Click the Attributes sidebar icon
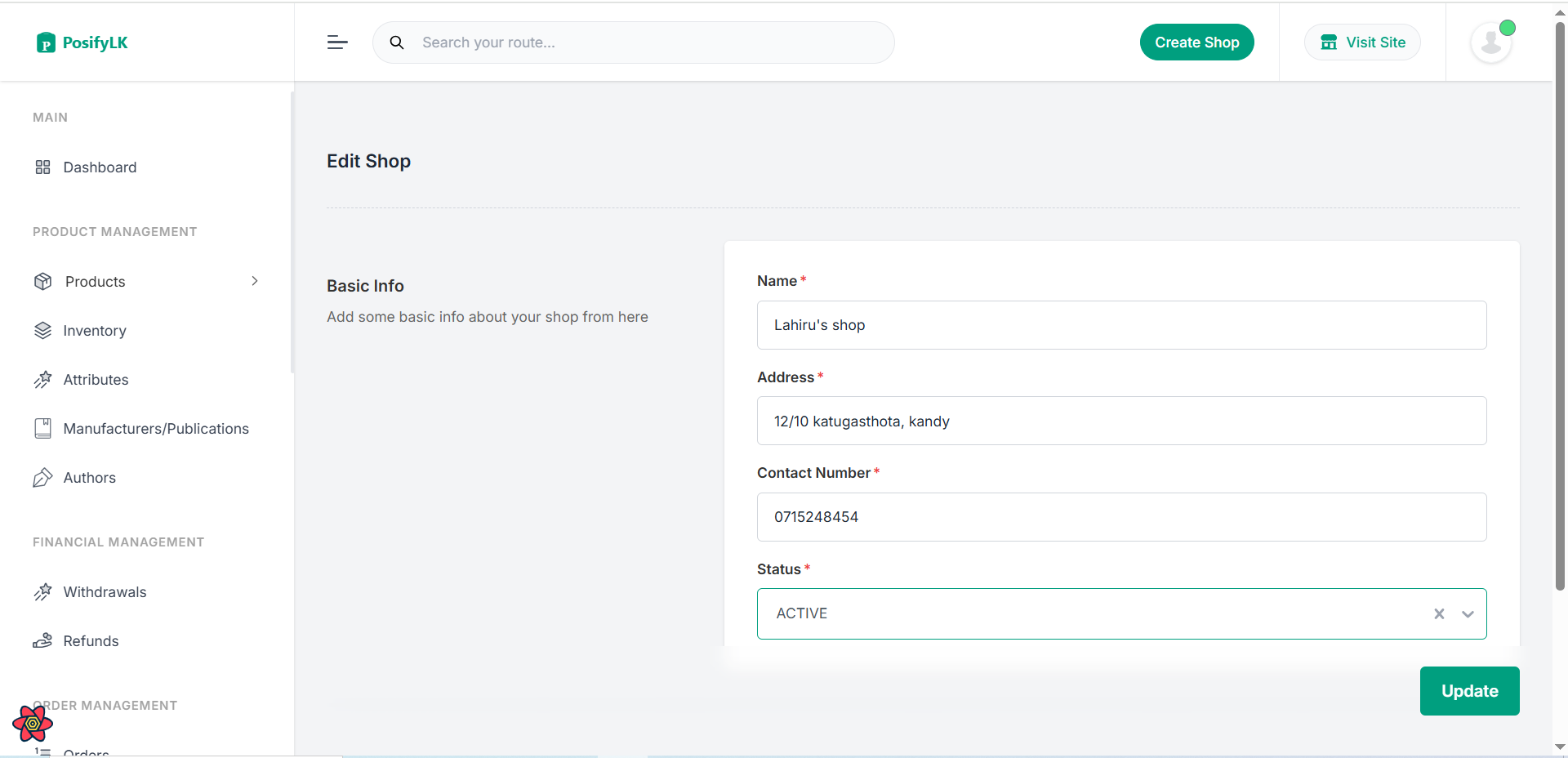1568x758 pixels. click(x=43, y=379)
